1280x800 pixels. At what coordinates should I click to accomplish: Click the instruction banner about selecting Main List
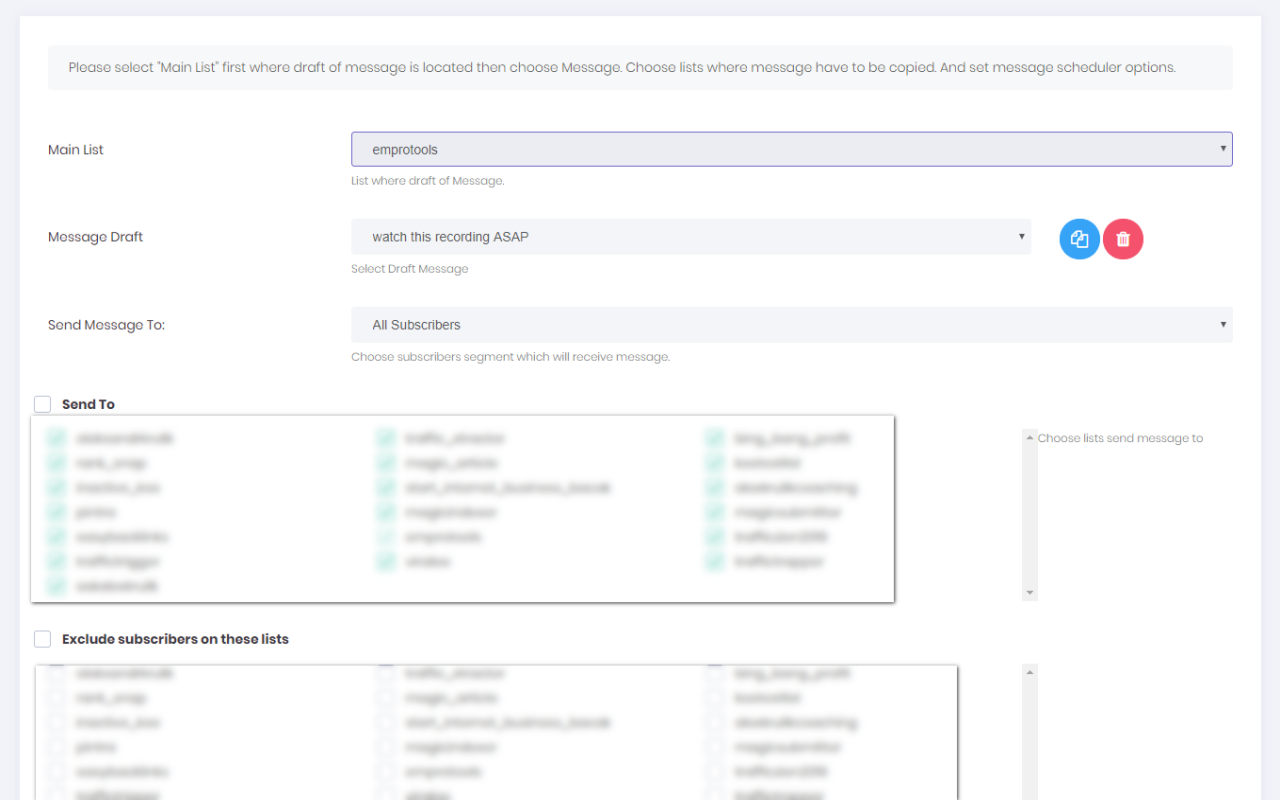(x=640, y=68)
